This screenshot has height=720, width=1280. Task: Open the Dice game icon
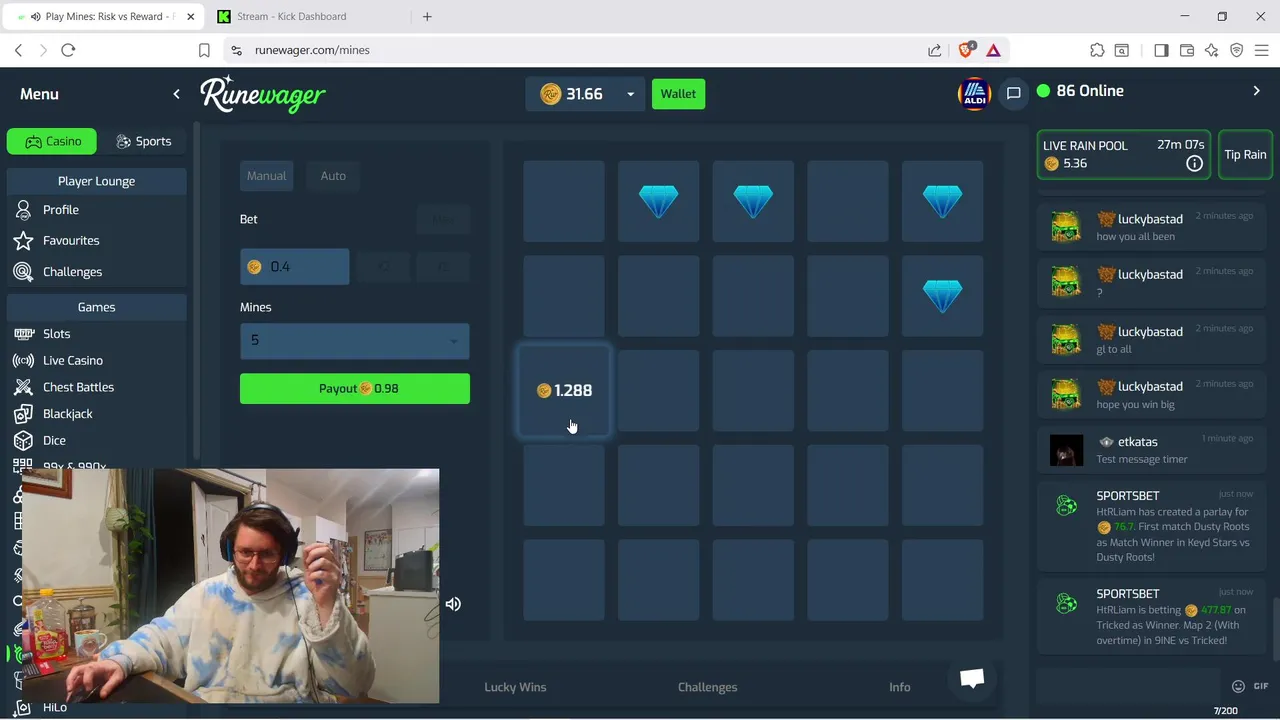click(23, 441)
